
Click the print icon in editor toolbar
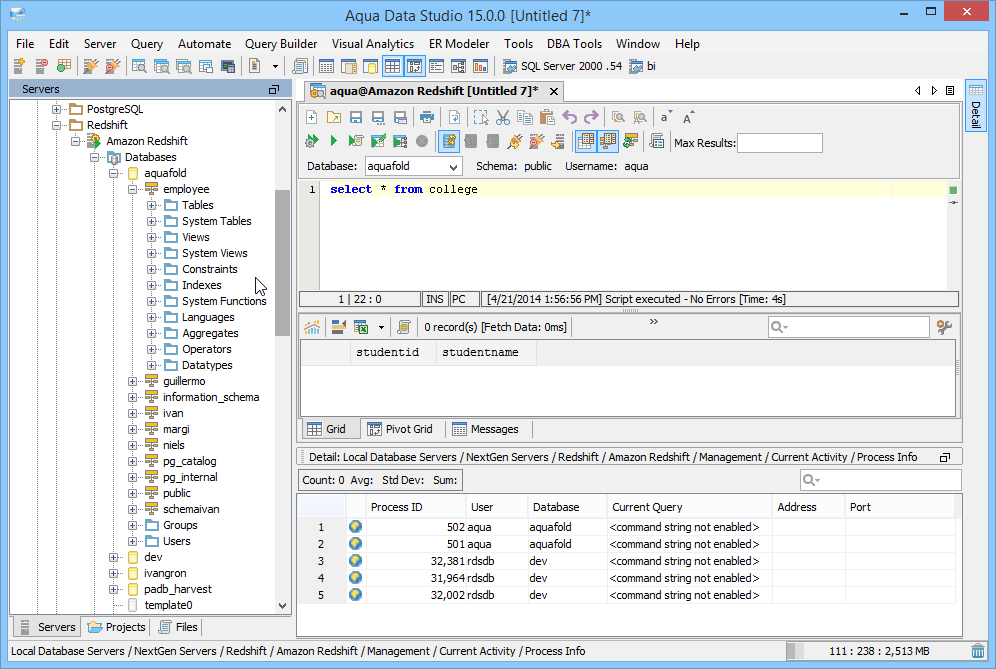tap(427, 118)
